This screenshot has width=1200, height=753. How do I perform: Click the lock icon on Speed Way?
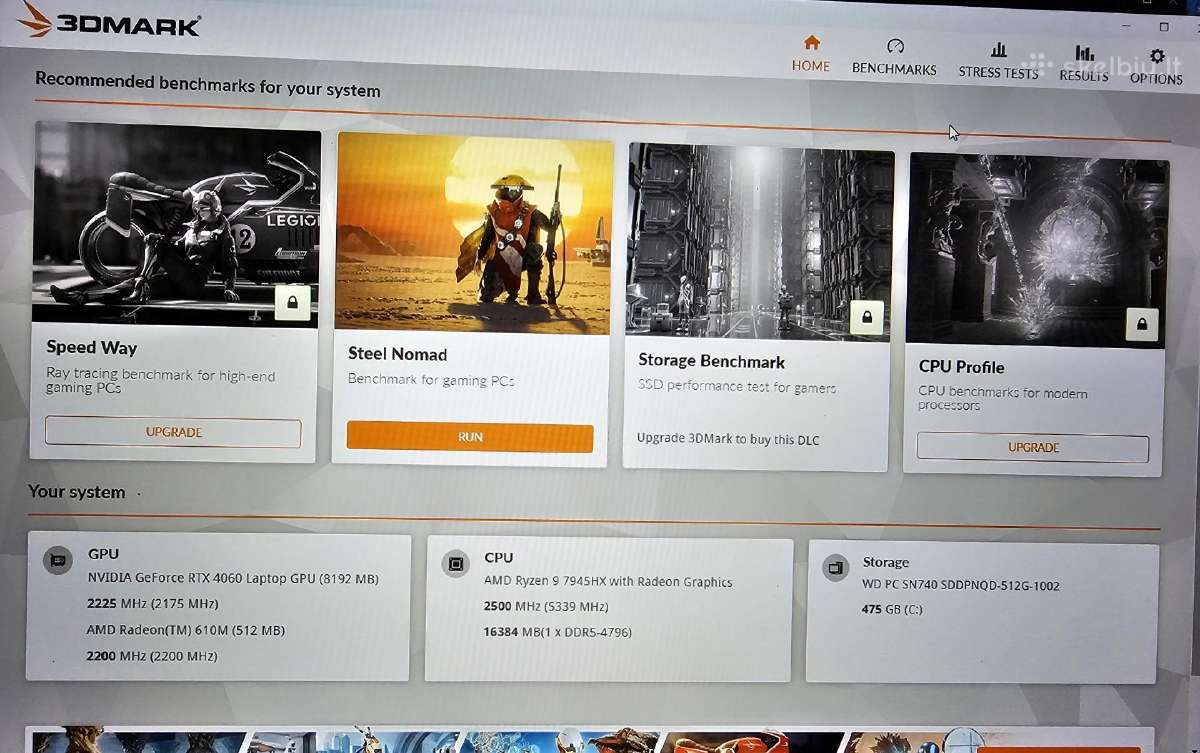click(x=293, y=302)
